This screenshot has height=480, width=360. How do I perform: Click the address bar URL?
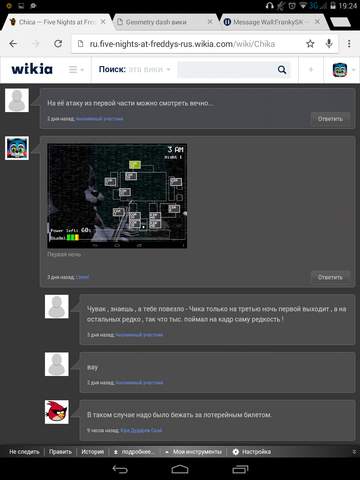182,44
